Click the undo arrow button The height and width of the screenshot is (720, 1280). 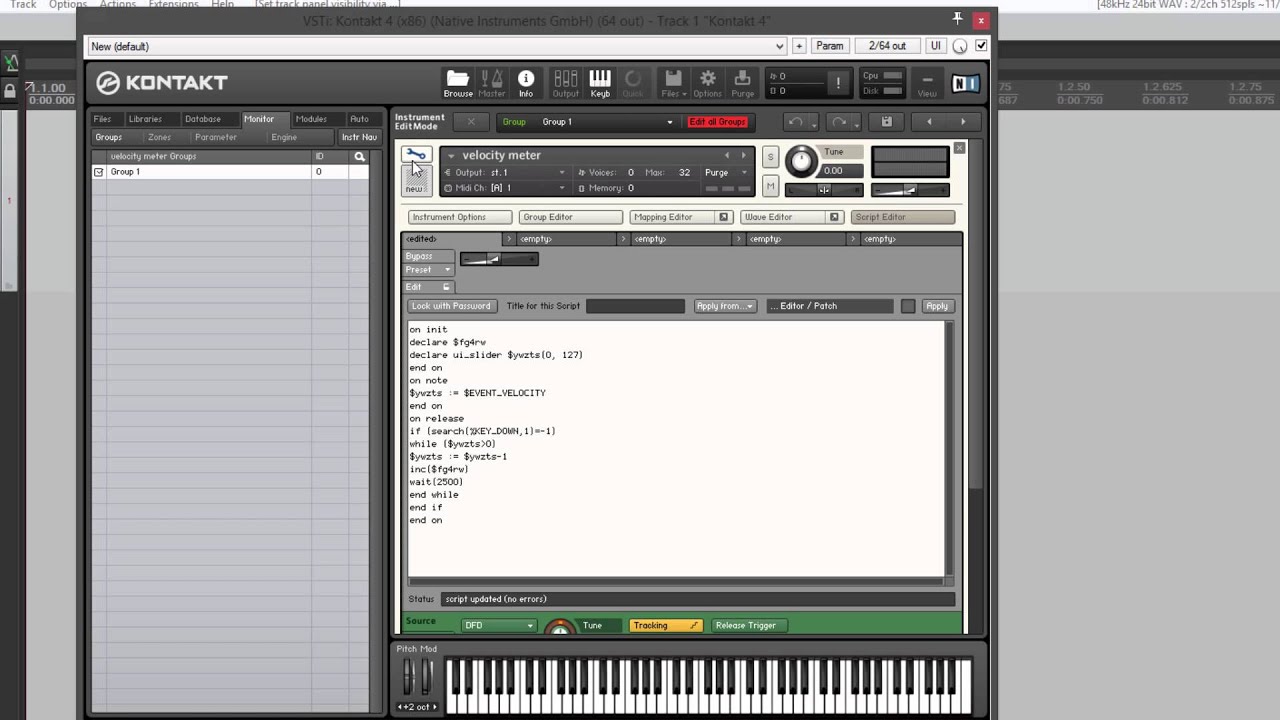(795, 122)
